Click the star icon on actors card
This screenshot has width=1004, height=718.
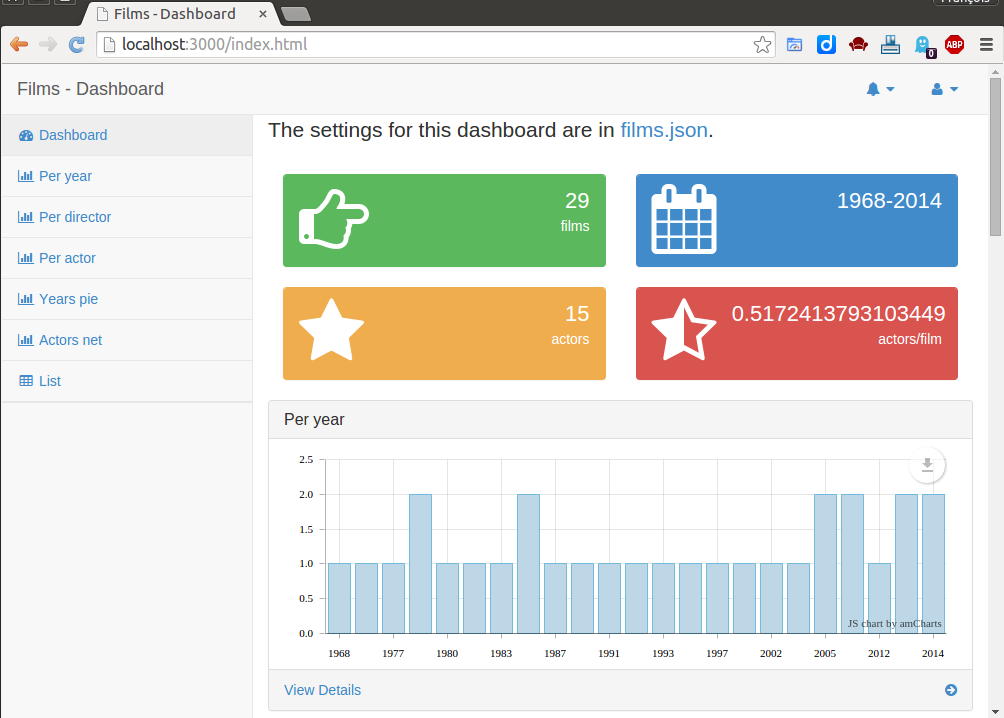tap(332, 330)
